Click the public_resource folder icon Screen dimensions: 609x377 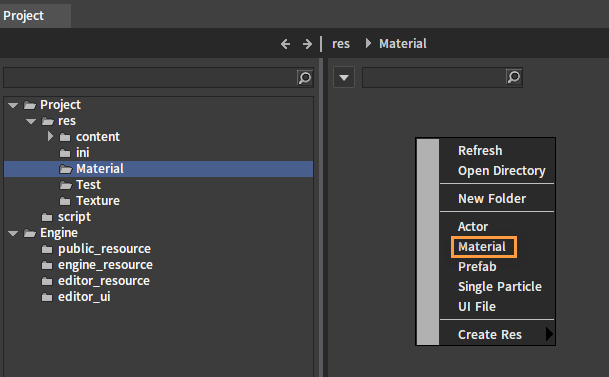pyautogui.click(x=47, y=249)
